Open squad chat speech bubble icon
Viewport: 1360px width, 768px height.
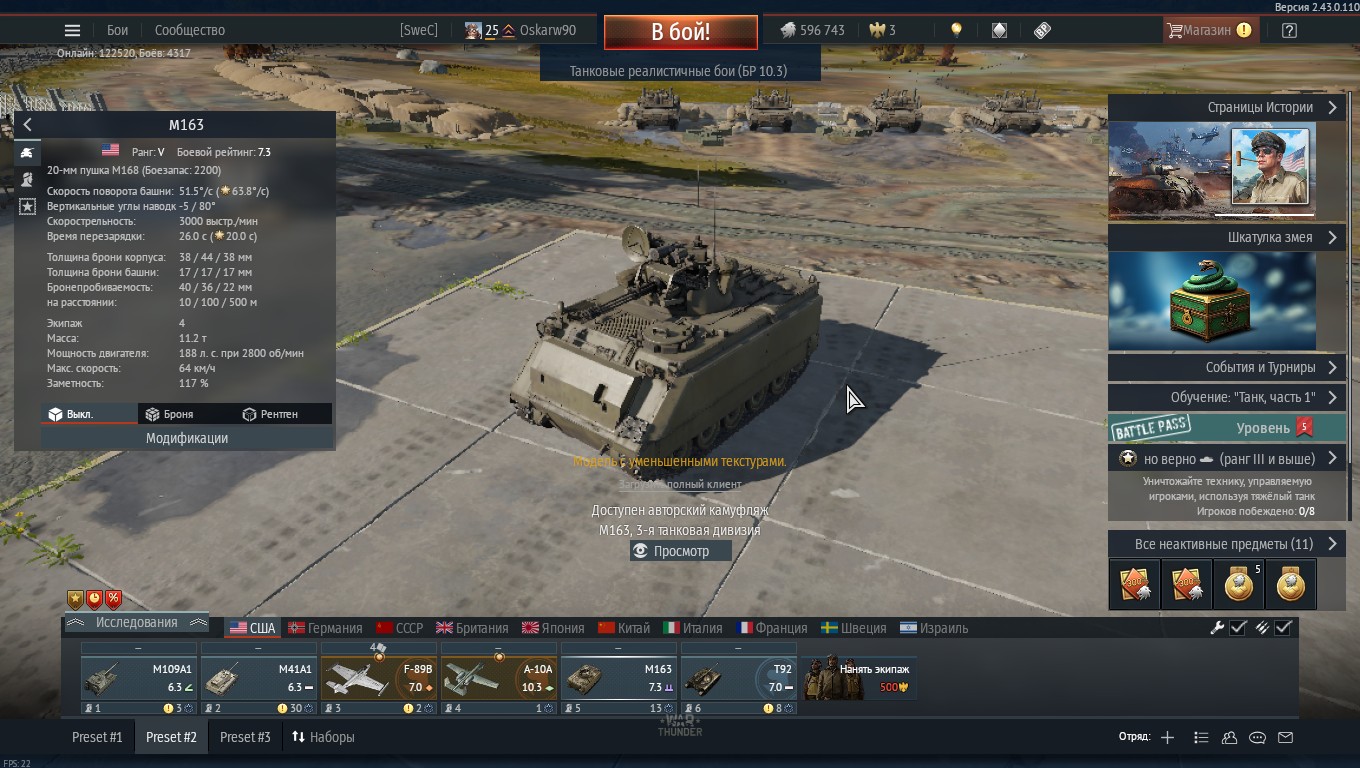pyautogui.click(x=1257, y=737)
